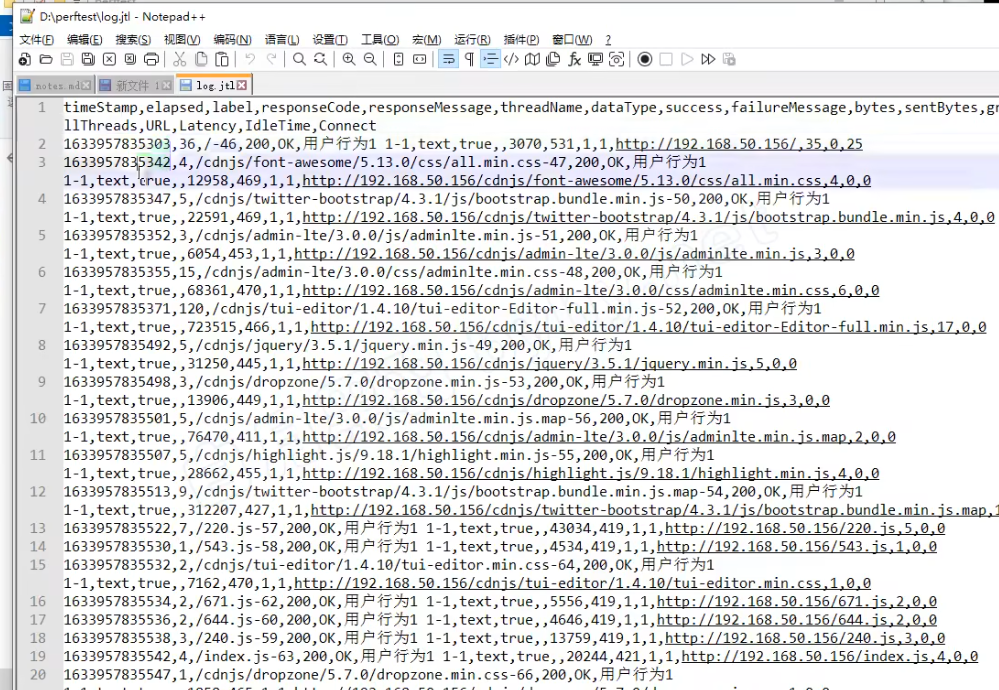Open the Function List fx icon
This screenshot has width=999, height=690.
coord(574,59)
